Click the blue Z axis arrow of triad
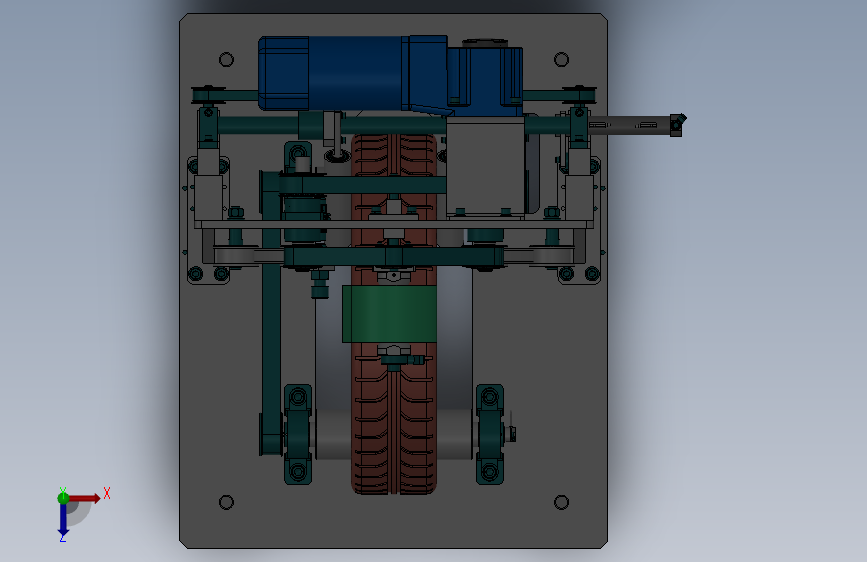867x562 pixels. pyautogui.click(x=63, y=520)
